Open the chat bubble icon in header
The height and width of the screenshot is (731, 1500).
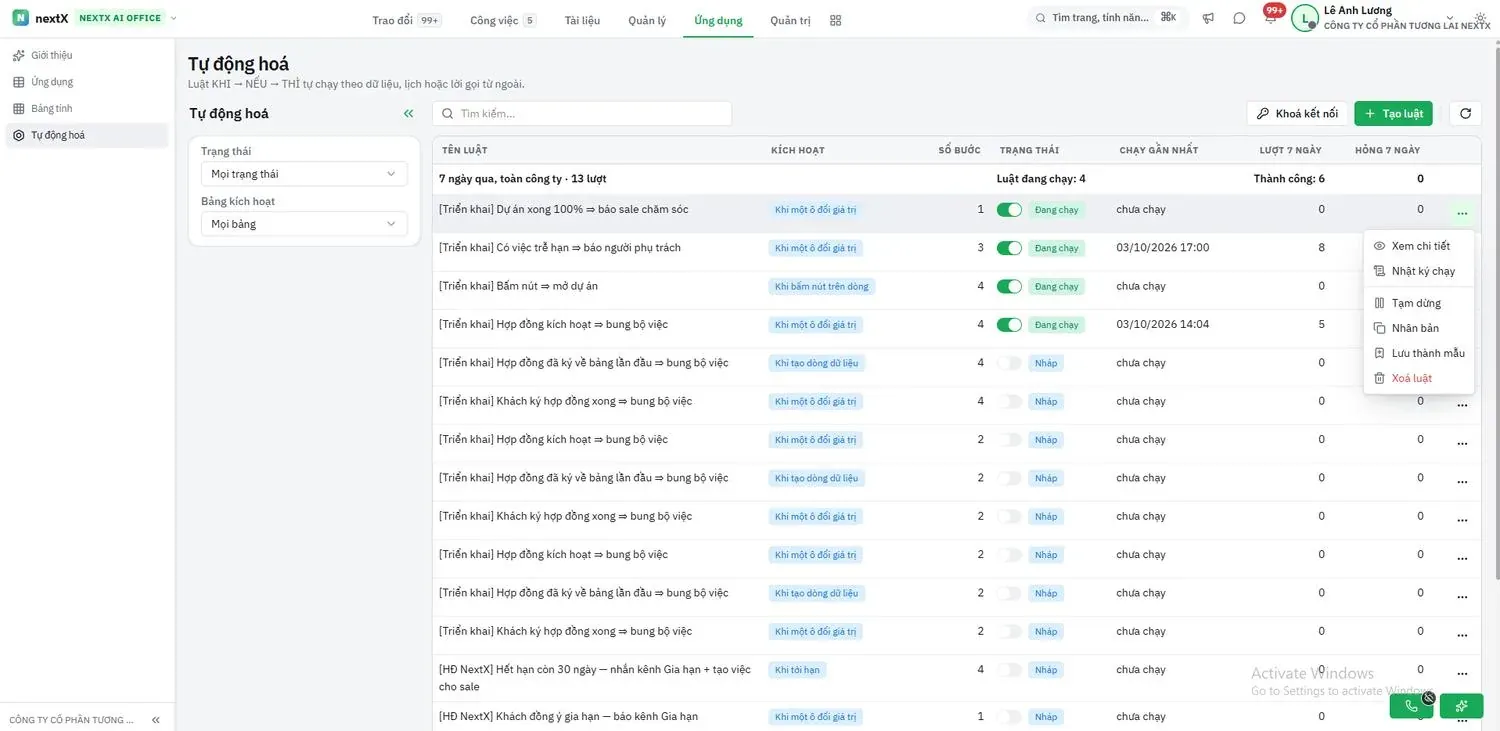point(1239,18)
